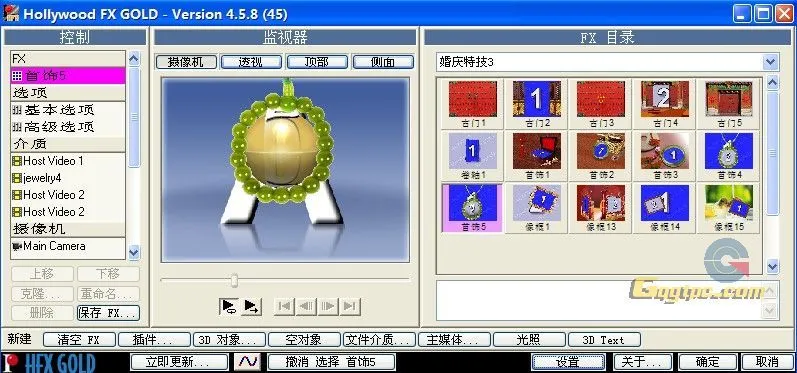Image resolution: width=797 pixels, height=373 pixels.
Task: Create new 3D Text object
Action: pyautogui.click(x=604, y=340)
